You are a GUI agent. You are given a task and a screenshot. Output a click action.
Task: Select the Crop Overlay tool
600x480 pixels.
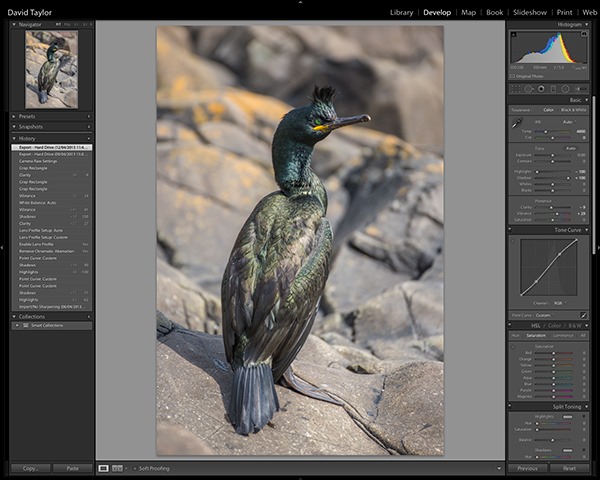[x=516, y=88]
